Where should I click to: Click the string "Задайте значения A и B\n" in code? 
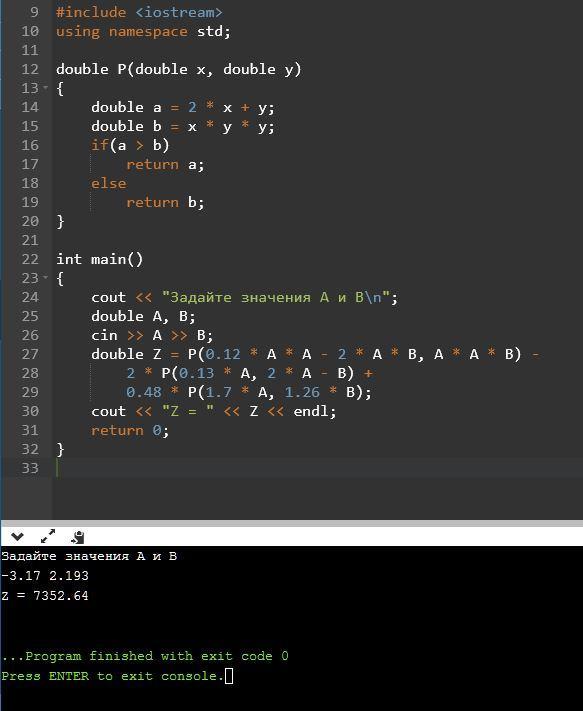[276, 297]
